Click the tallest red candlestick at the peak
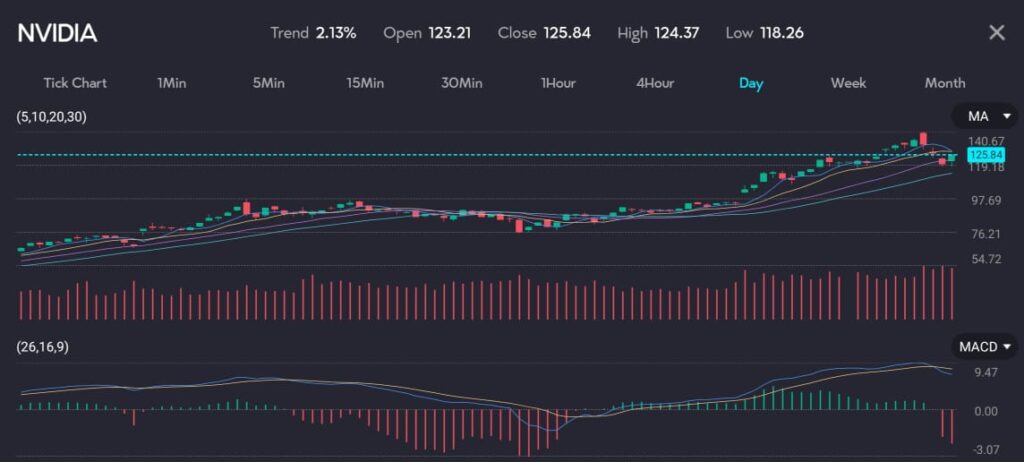1024x462 pixels. tap(924, 139)
